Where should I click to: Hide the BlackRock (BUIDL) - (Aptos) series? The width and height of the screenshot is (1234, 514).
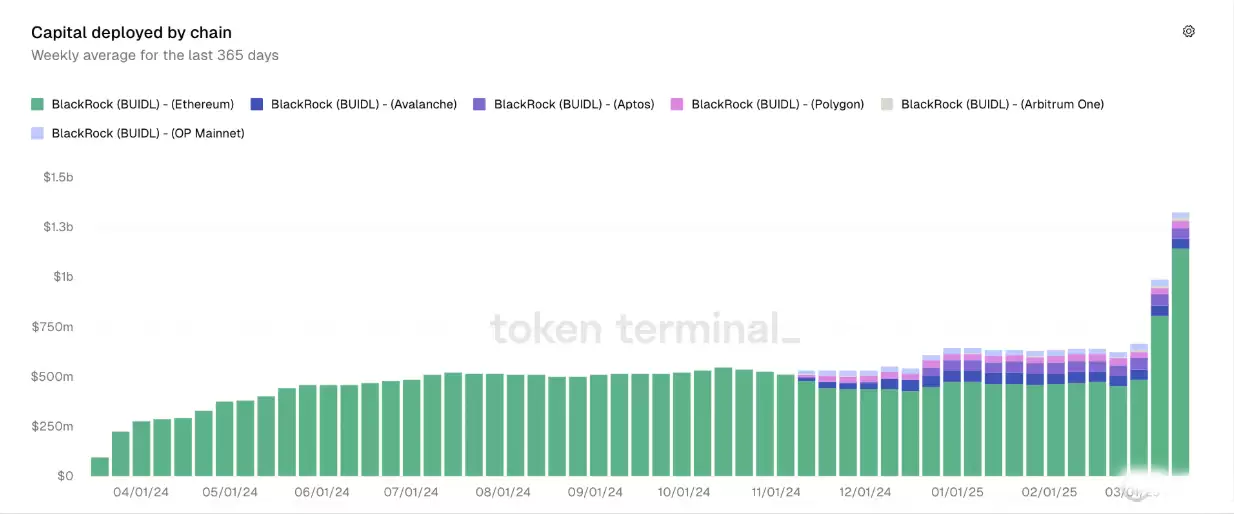[573, 104]
